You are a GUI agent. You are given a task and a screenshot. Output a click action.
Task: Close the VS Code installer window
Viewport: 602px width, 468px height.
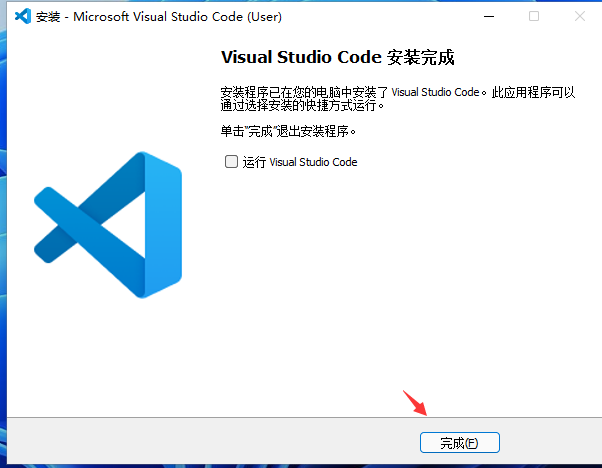click(580, 16)
